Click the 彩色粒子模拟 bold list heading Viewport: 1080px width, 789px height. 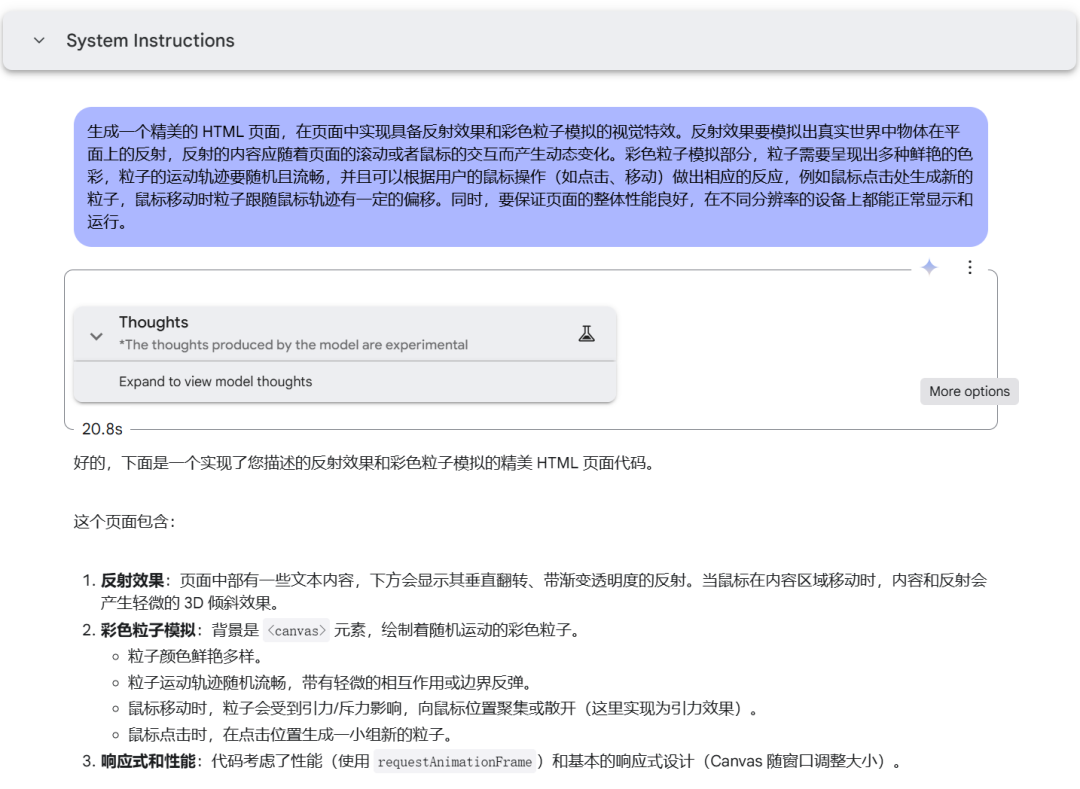(x=148, y=630)
